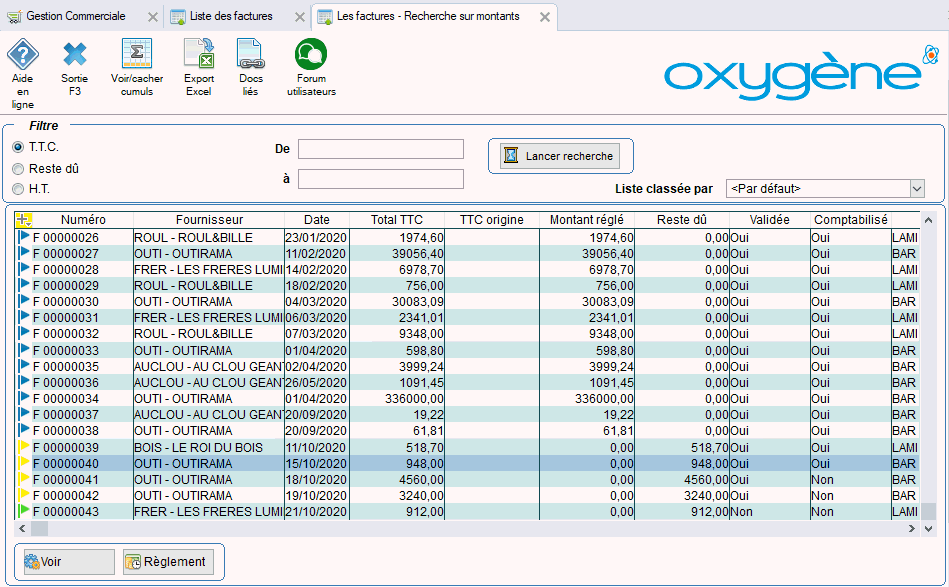949x587 pixels.
Task: Click the Lancer recherche button
Action: tap(560, 156)
